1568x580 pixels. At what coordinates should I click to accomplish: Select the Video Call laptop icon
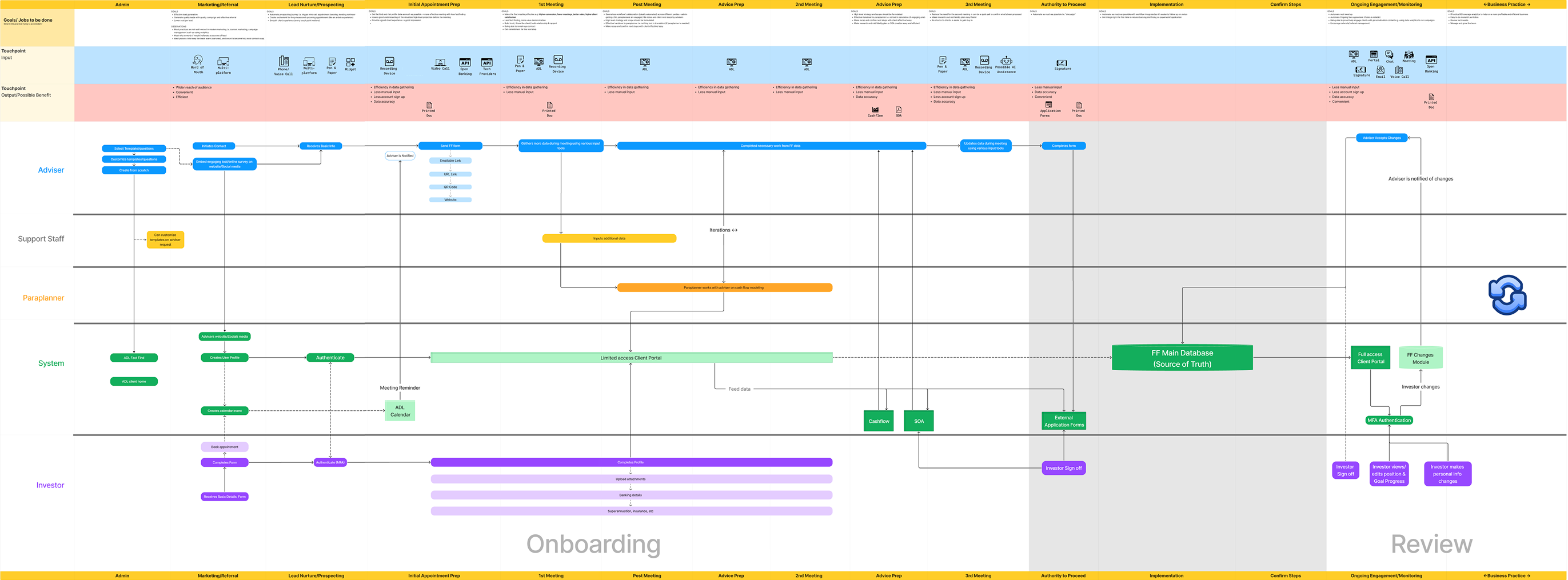[440, 62]
